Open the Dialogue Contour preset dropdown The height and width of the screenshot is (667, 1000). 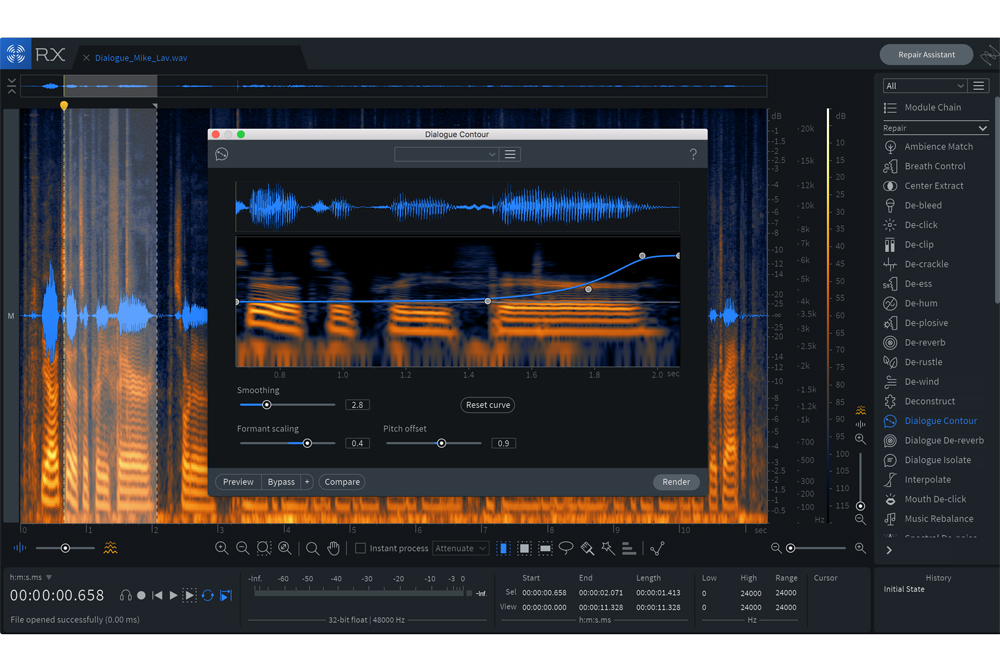click(446, 154)
